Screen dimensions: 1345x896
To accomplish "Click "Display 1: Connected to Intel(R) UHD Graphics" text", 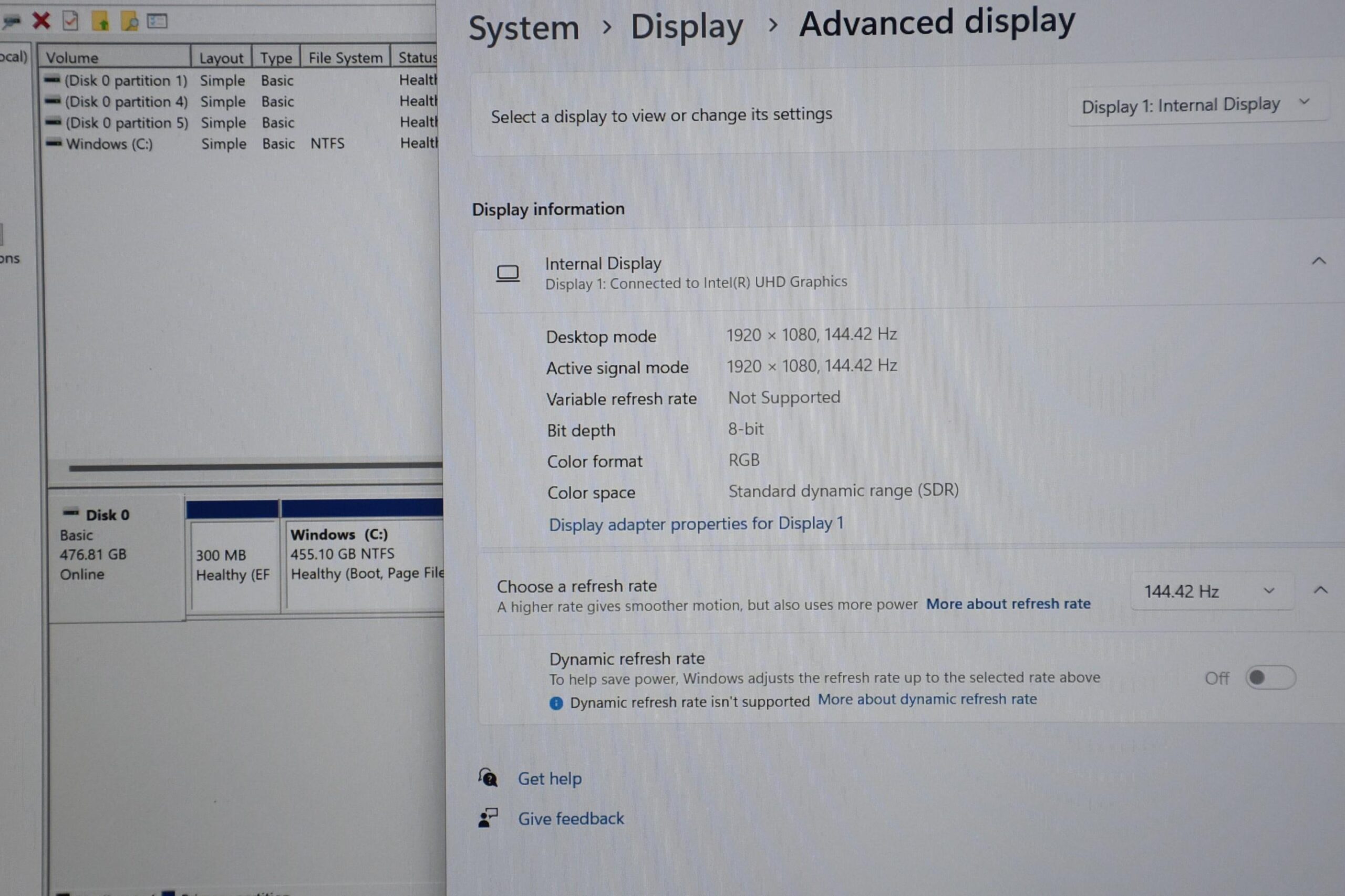I will click(x=696, y=283).
